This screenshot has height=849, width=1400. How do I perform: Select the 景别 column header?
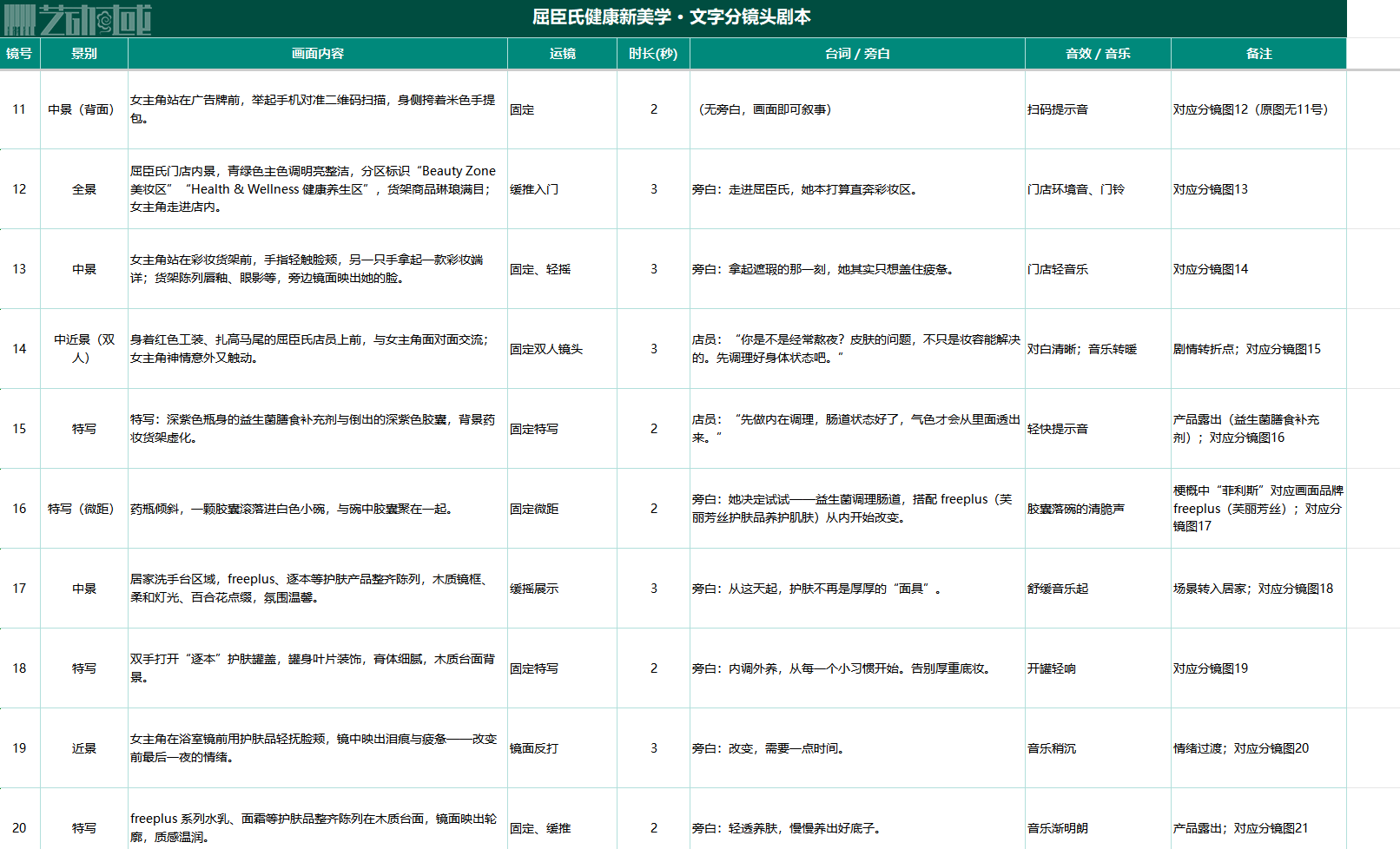pyautogui.click(x=84, y=54)
